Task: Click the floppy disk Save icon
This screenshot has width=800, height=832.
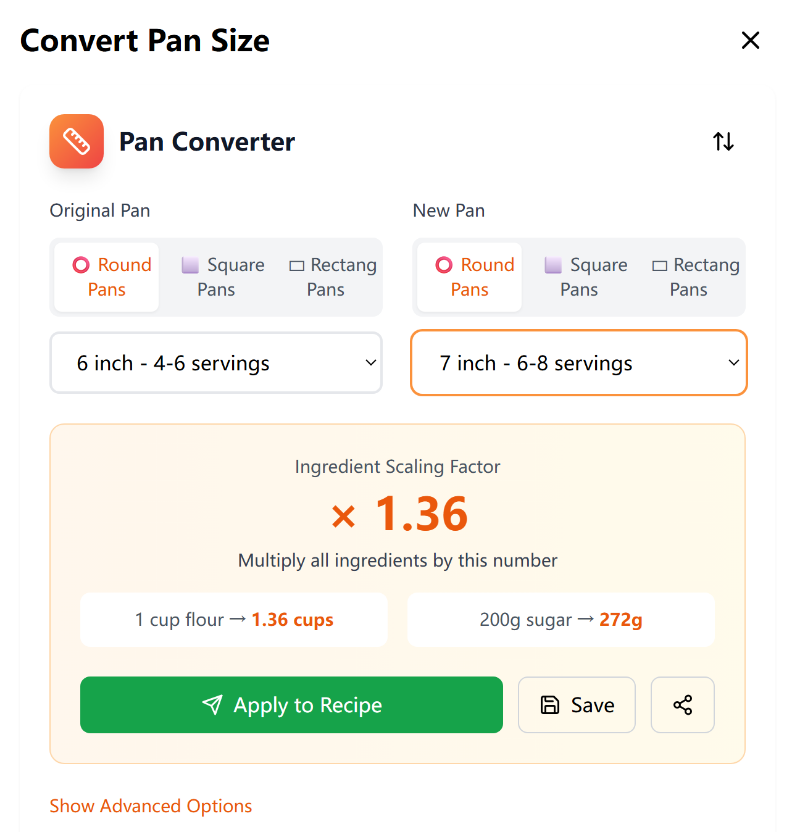Action: (x=549, y=705)
